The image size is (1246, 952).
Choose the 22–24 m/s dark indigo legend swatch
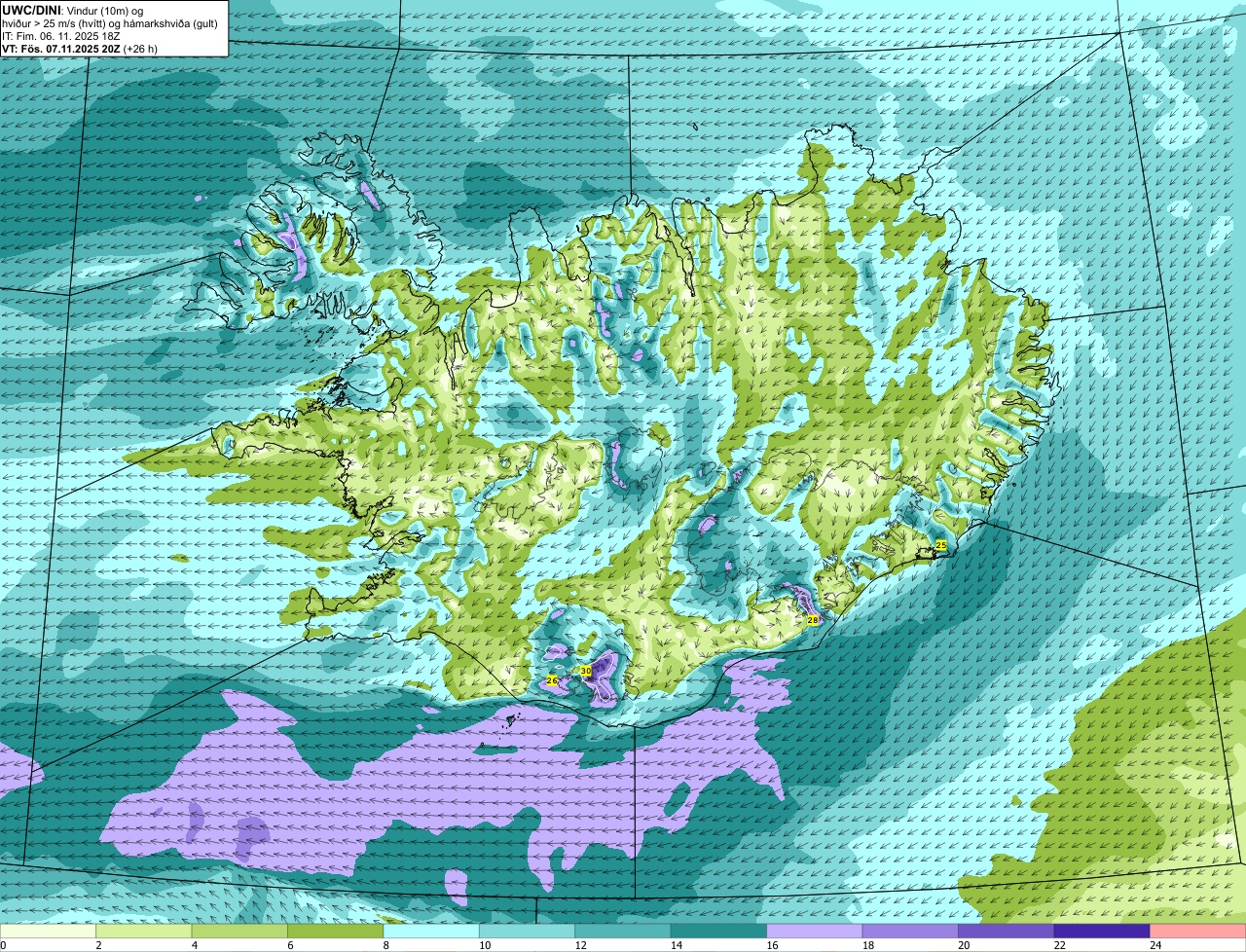[1101, 932]
